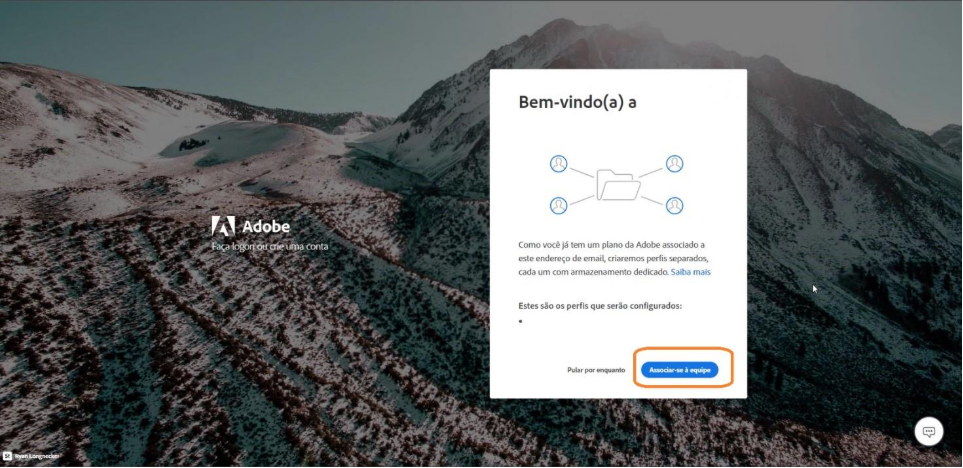This screenshot has height=468, width=963.
Task: Open the Ryan Longnecker photo credit
Action: [36, 456]
